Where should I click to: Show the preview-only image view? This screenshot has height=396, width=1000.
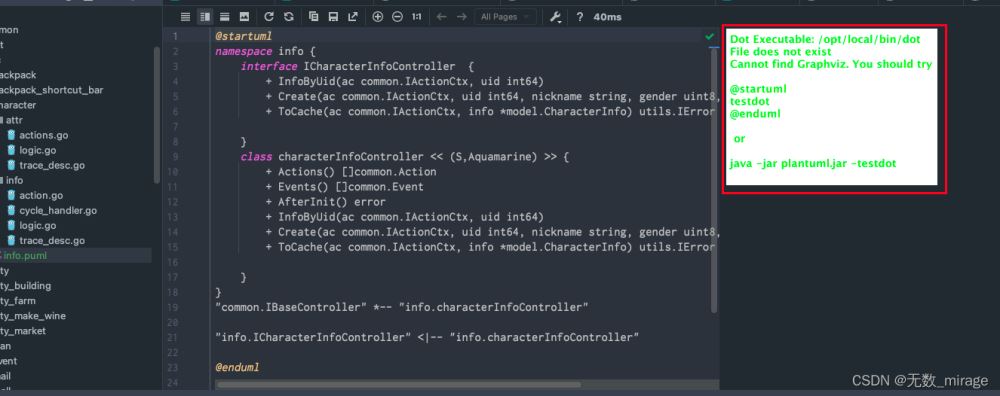(244, 17)
